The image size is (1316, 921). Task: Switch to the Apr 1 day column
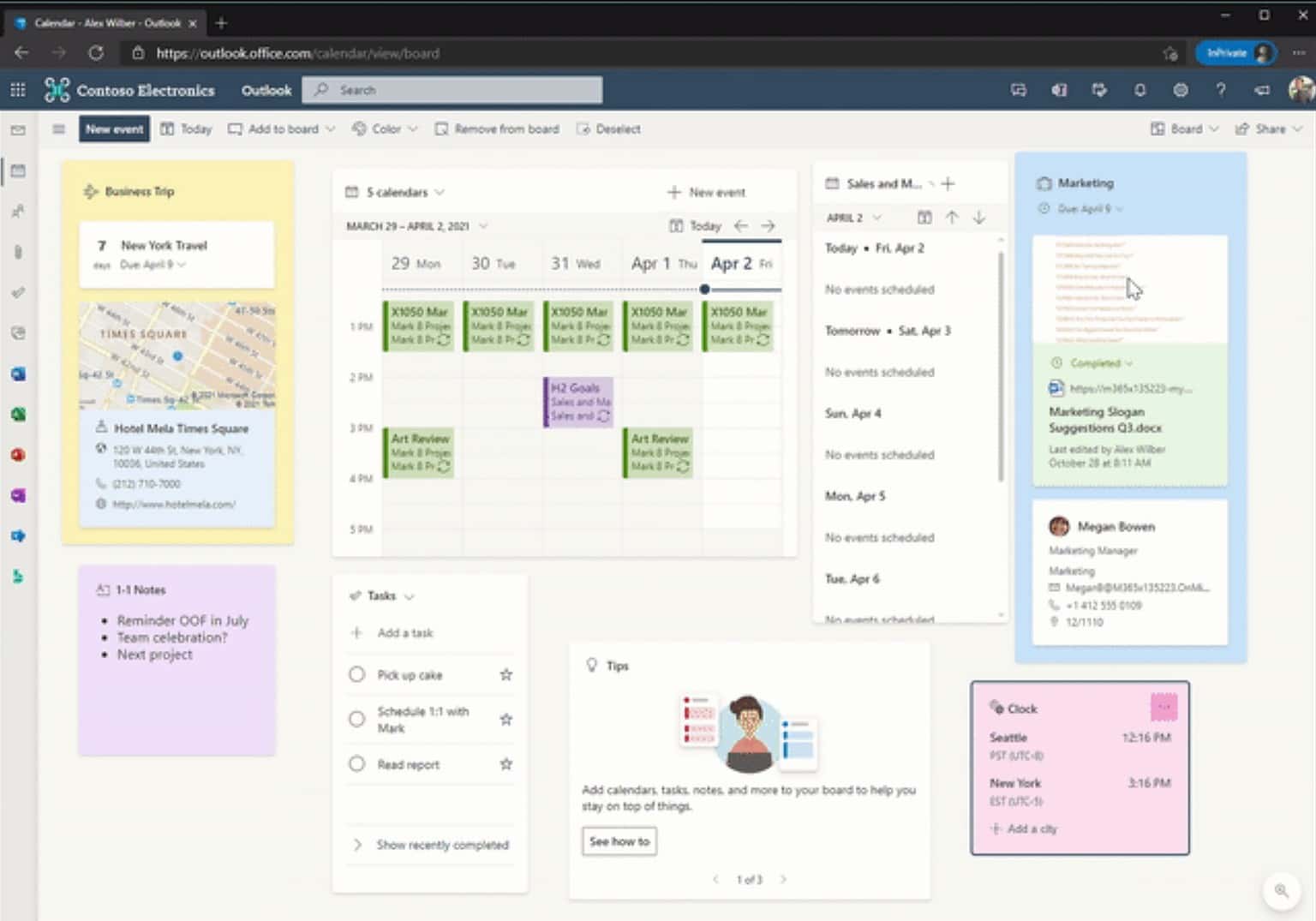point(661,263)
